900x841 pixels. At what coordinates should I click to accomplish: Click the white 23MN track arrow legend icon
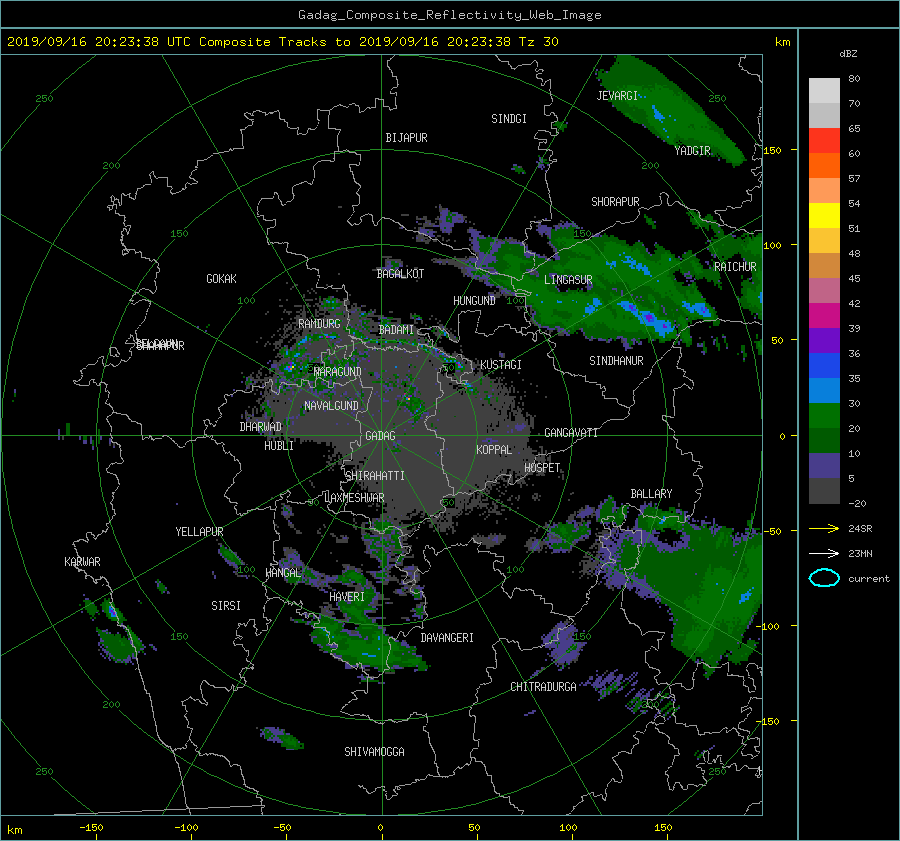[x=824, y=553]
